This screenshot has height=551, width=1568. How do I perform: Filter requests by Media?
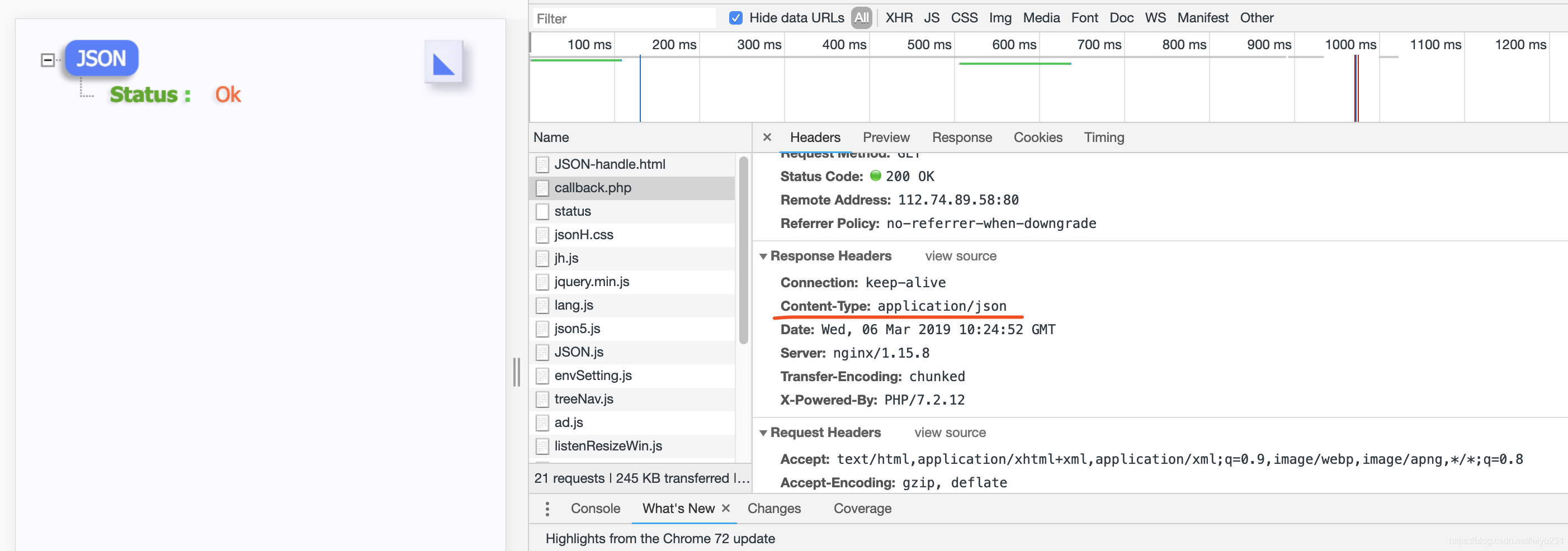tap(1041, 18)
